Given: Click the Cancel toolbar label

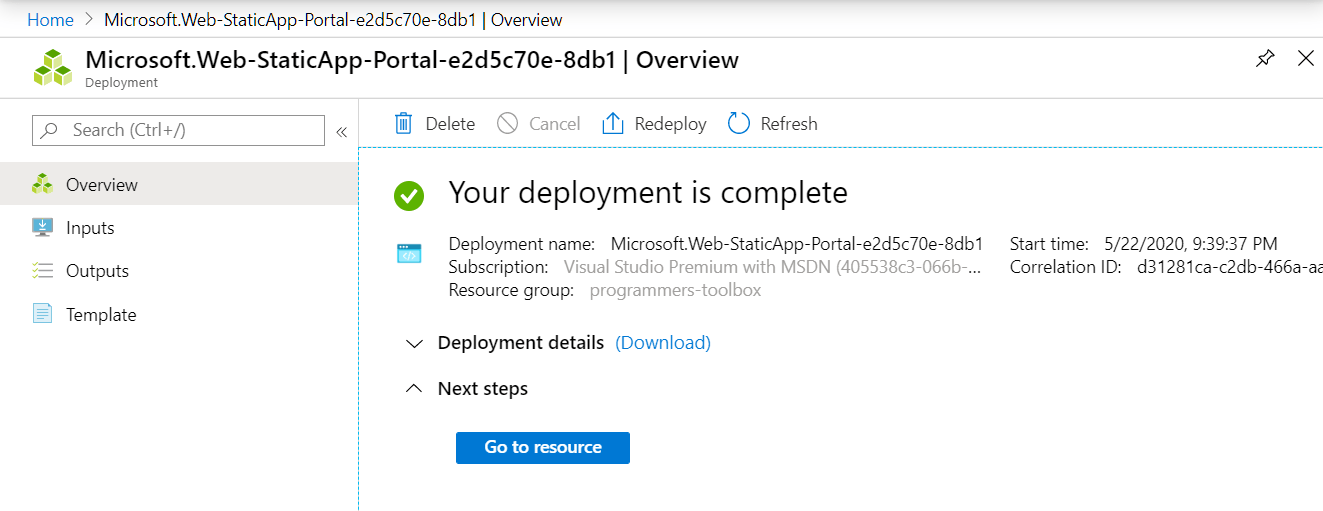Looking at the screenshot, I should pos(555,123).
